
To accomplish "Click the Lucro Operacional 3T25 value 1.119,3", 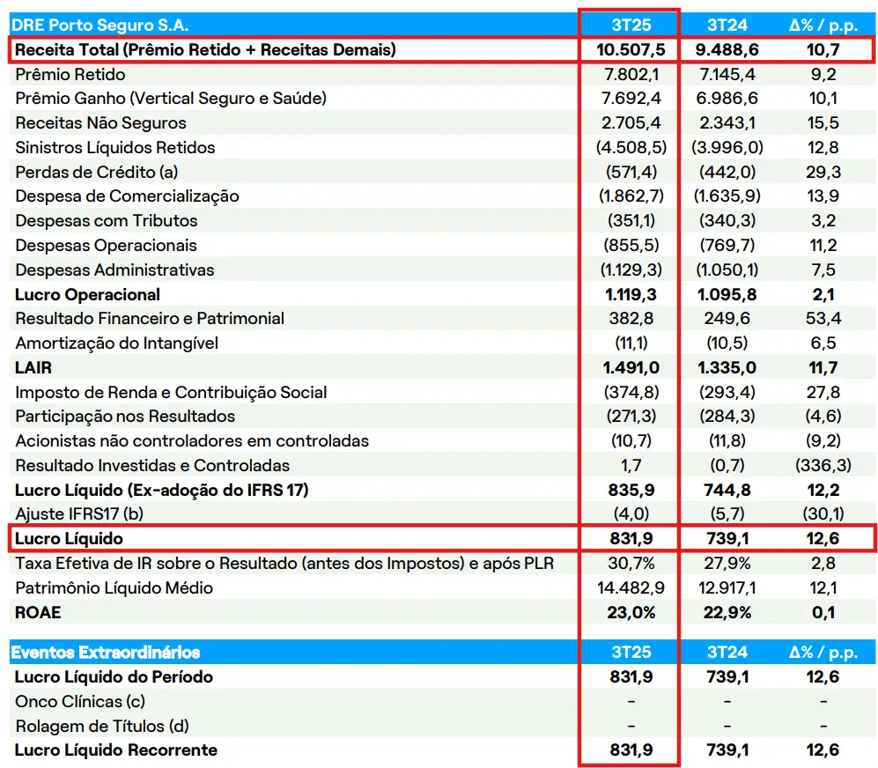I will pos(630,294).
